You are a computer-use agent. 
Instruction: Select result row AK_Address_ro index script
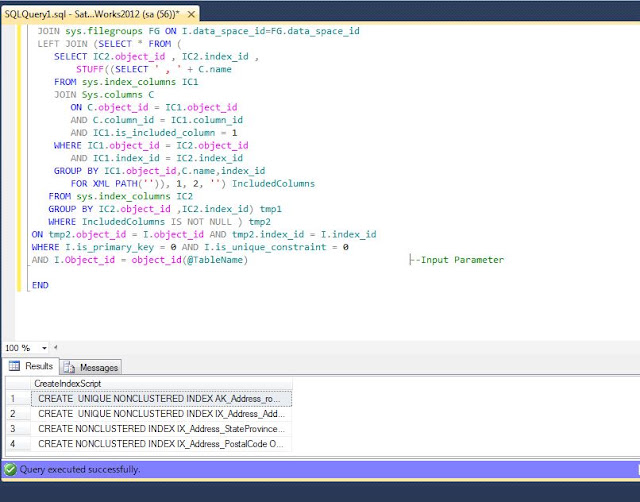162,399
